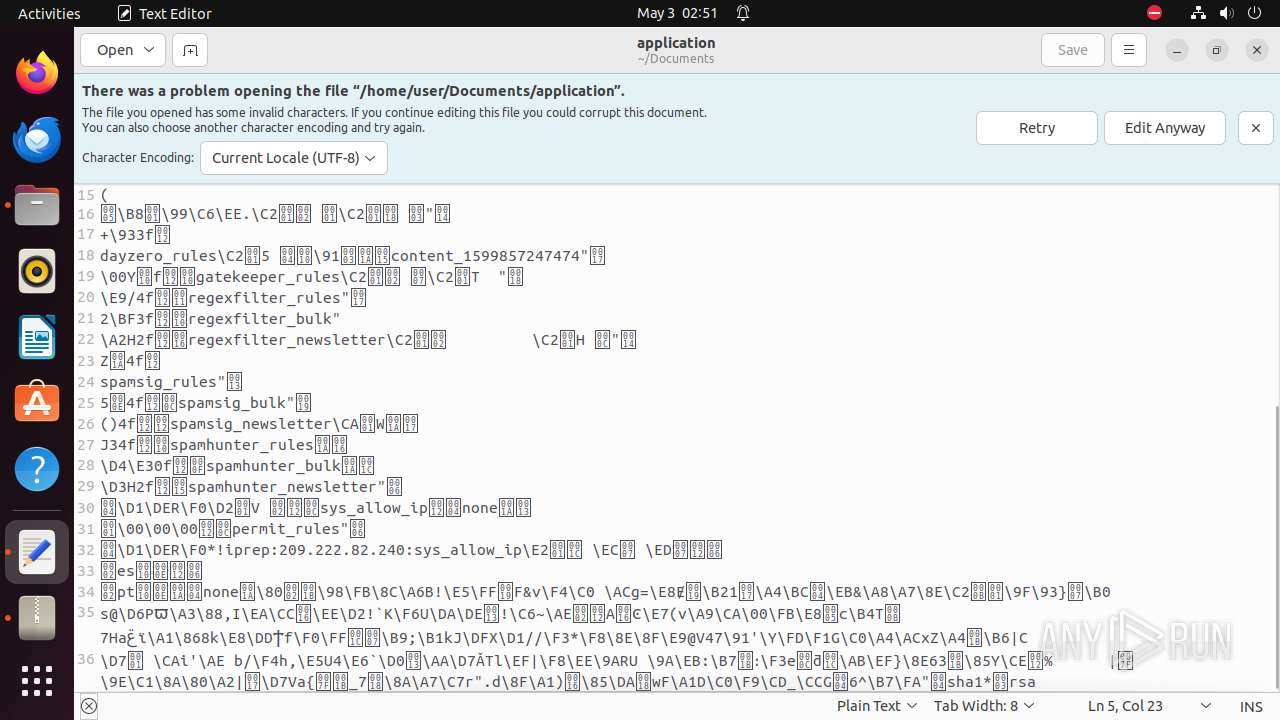Open Files manager from the dock
Screen dimensions: 1280x720
point(37,205)
